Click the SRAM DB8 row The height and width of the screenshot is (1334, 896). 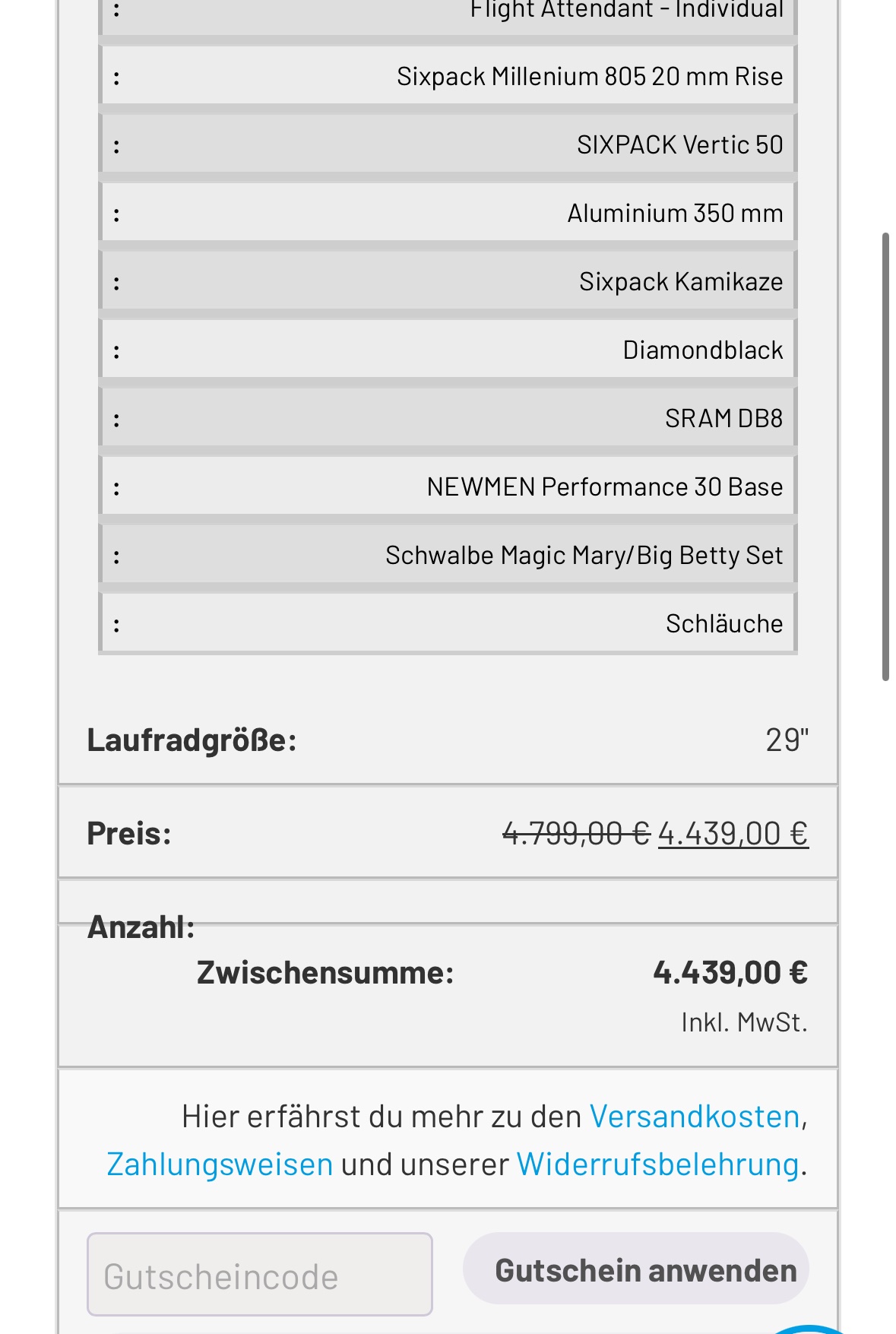tap(448, 419)
